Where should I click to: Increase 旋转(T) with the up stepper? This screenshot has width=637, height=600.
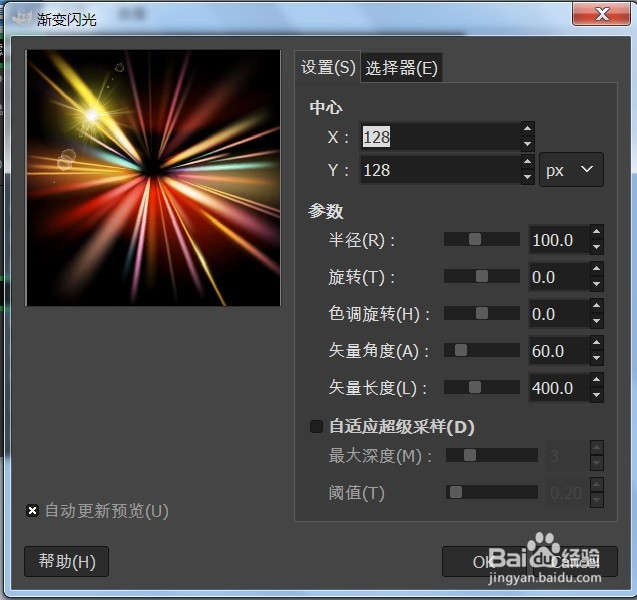(x=596, y=269)
